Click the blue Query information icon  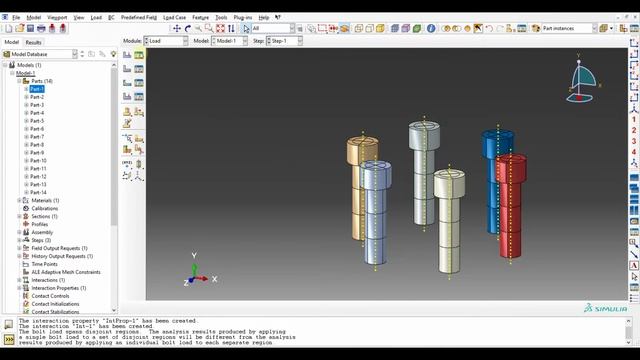pyautogui.click(x=431, y=28)
